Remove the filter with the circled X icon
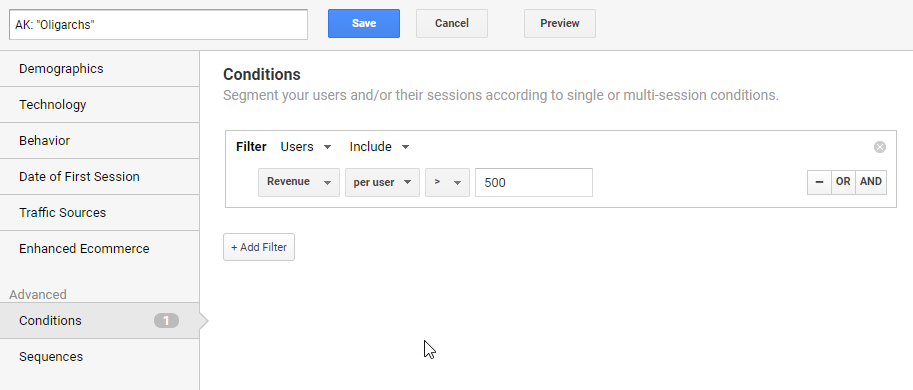 click(880, 147)
